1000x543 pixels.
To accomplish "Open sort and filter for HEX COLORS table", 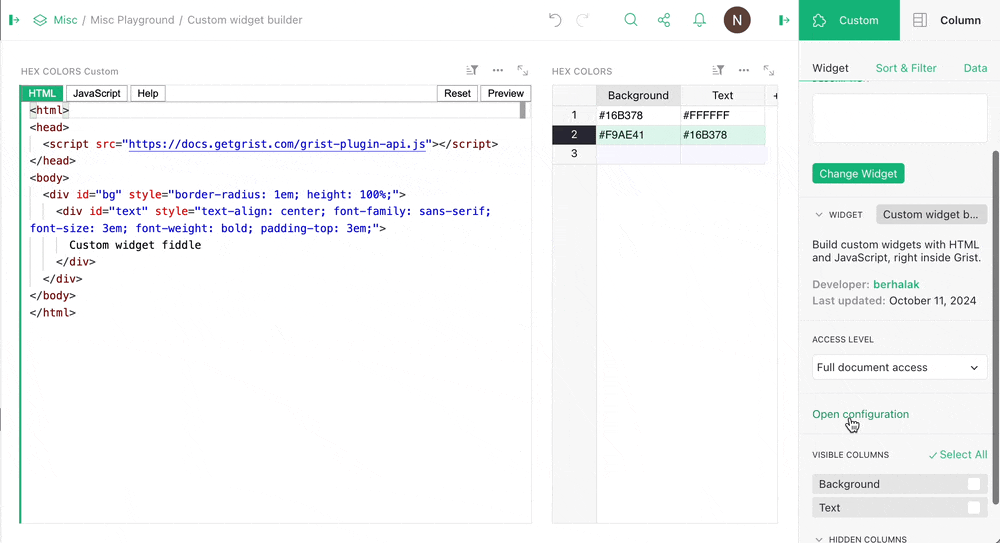I will 718,70.
